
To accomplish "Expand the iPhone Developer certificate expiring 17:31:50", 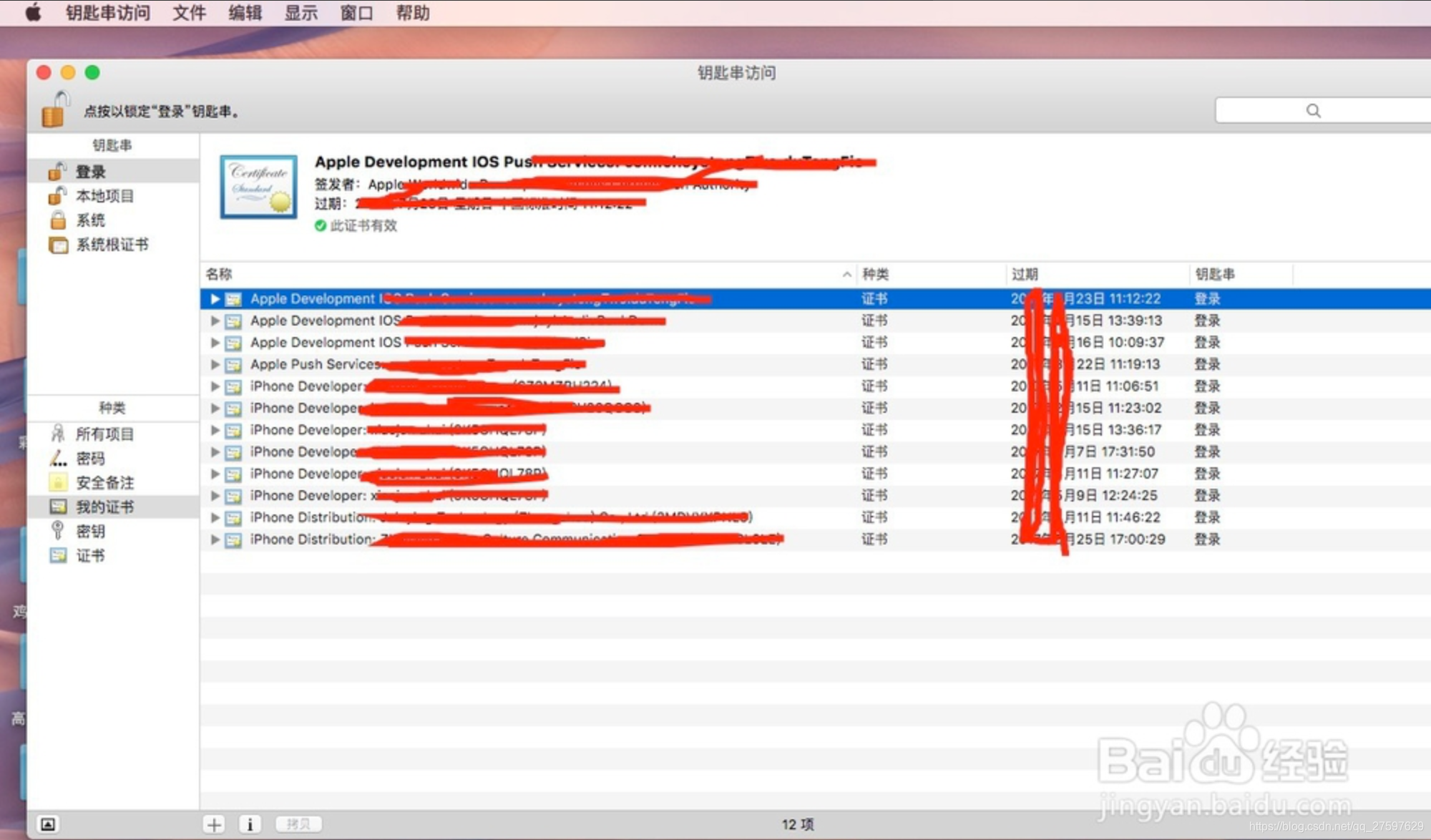I will 215,452.
